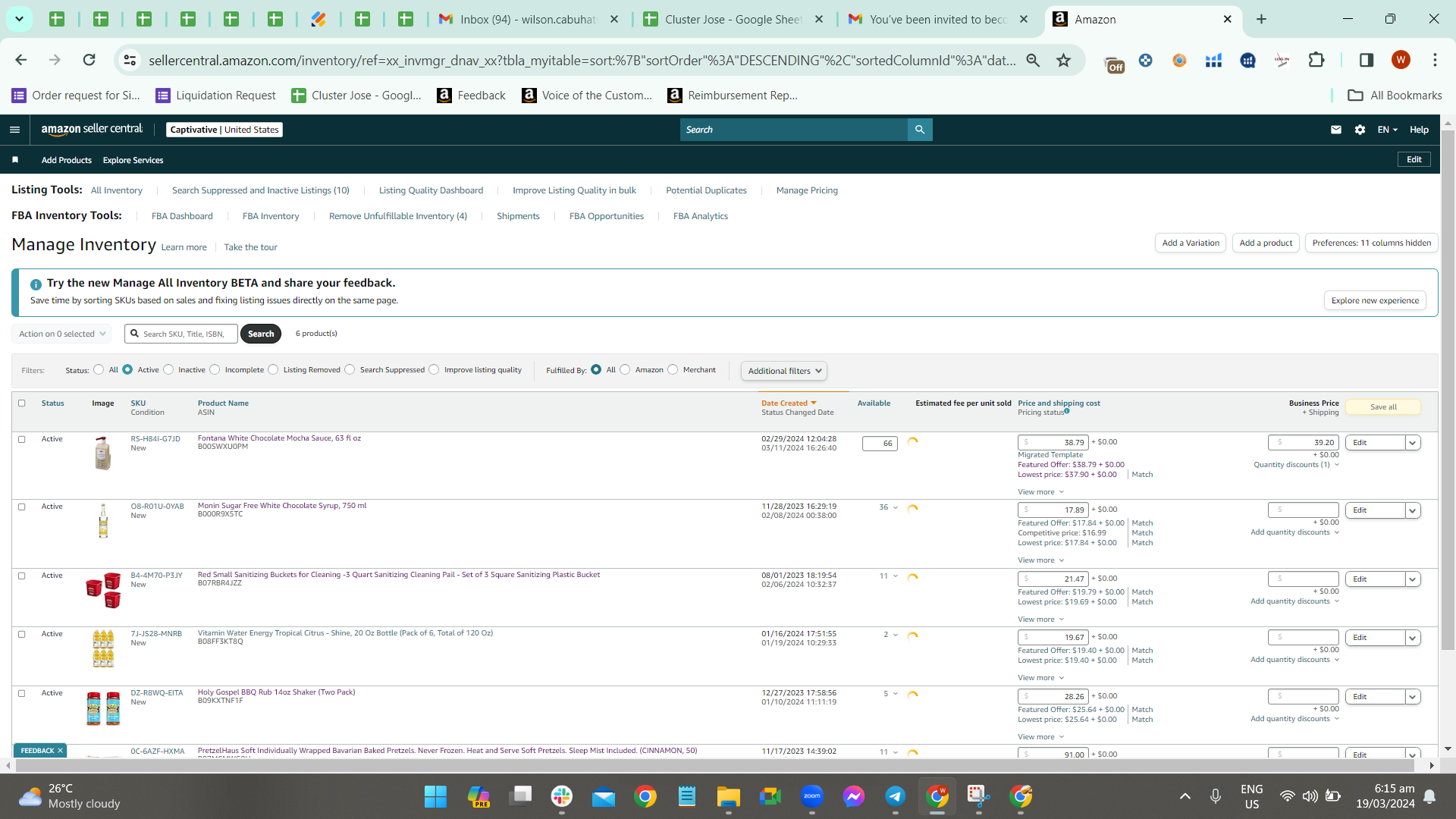Click the Red Sanitizing Buckets product image
Viewport: 1456px width, 819px height.
tap(103, 590)
